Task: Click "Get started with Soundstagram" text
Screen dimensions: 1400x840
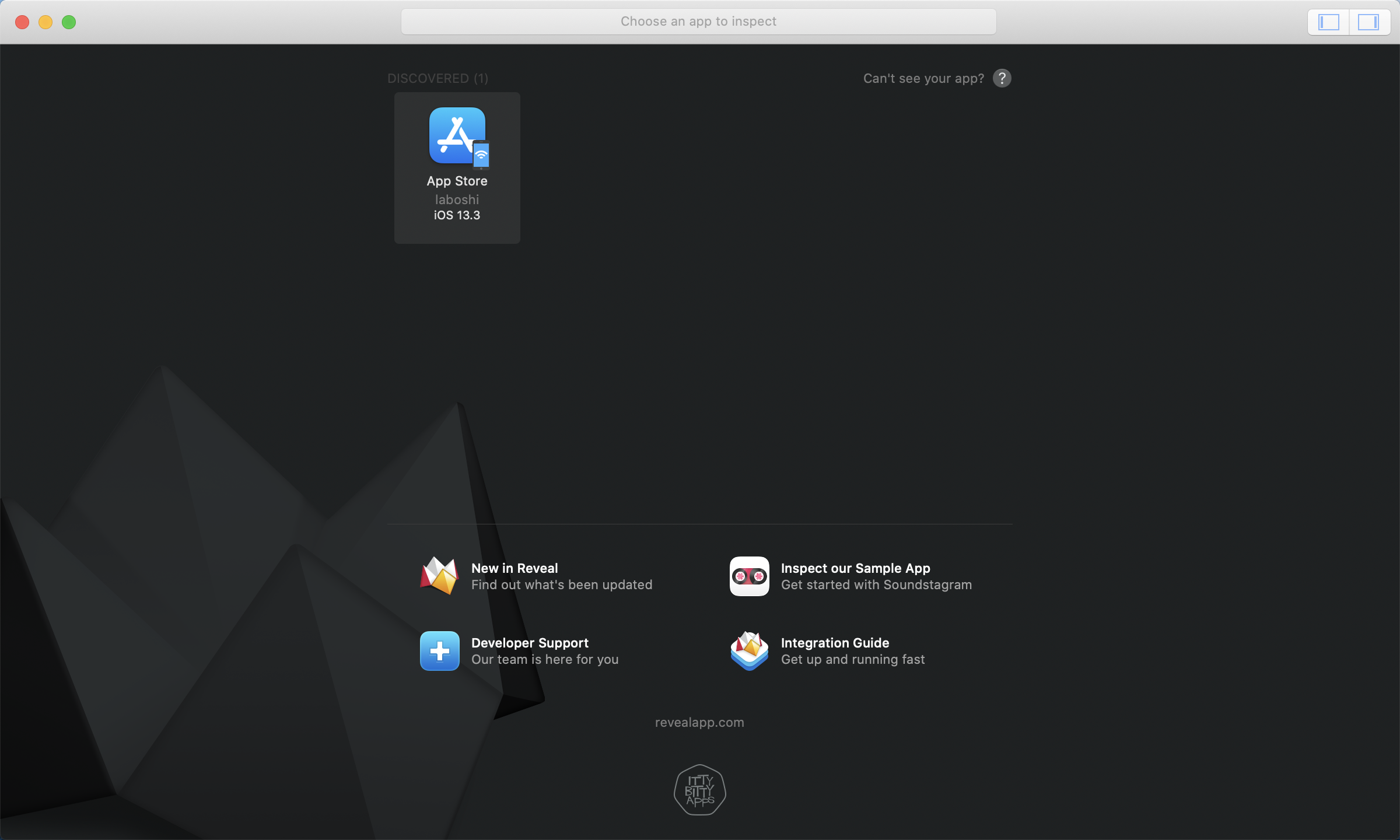Action: 877,584
